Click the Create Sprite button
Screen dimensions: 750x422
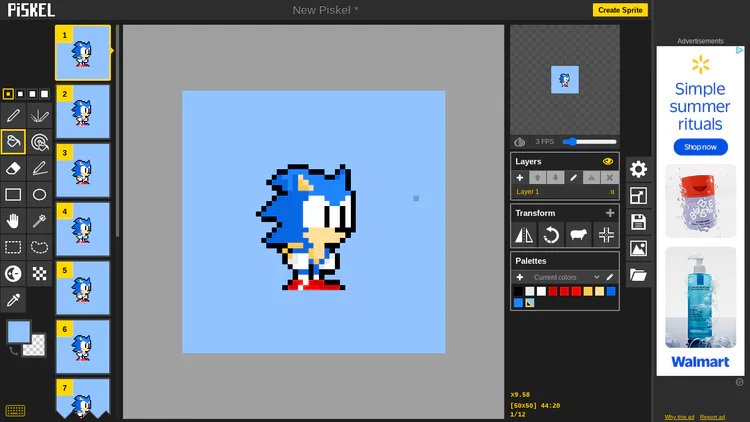click(x=620, y=10)
